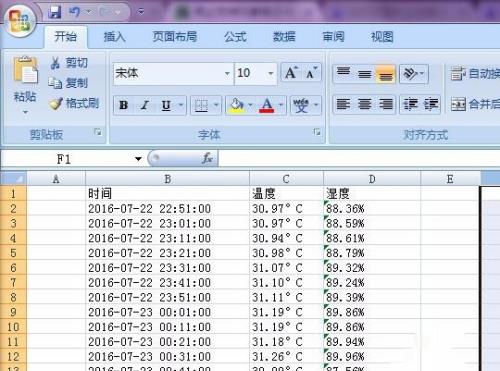Open the 数据 ribbon tab

click(284, 36)
